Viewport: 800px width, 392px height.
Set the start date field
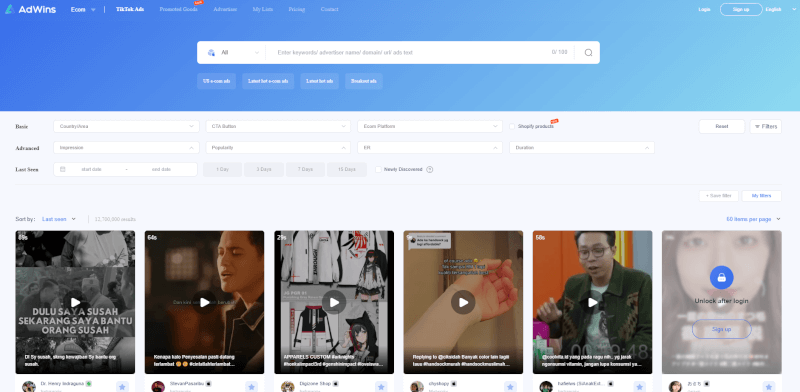[90, 169]
